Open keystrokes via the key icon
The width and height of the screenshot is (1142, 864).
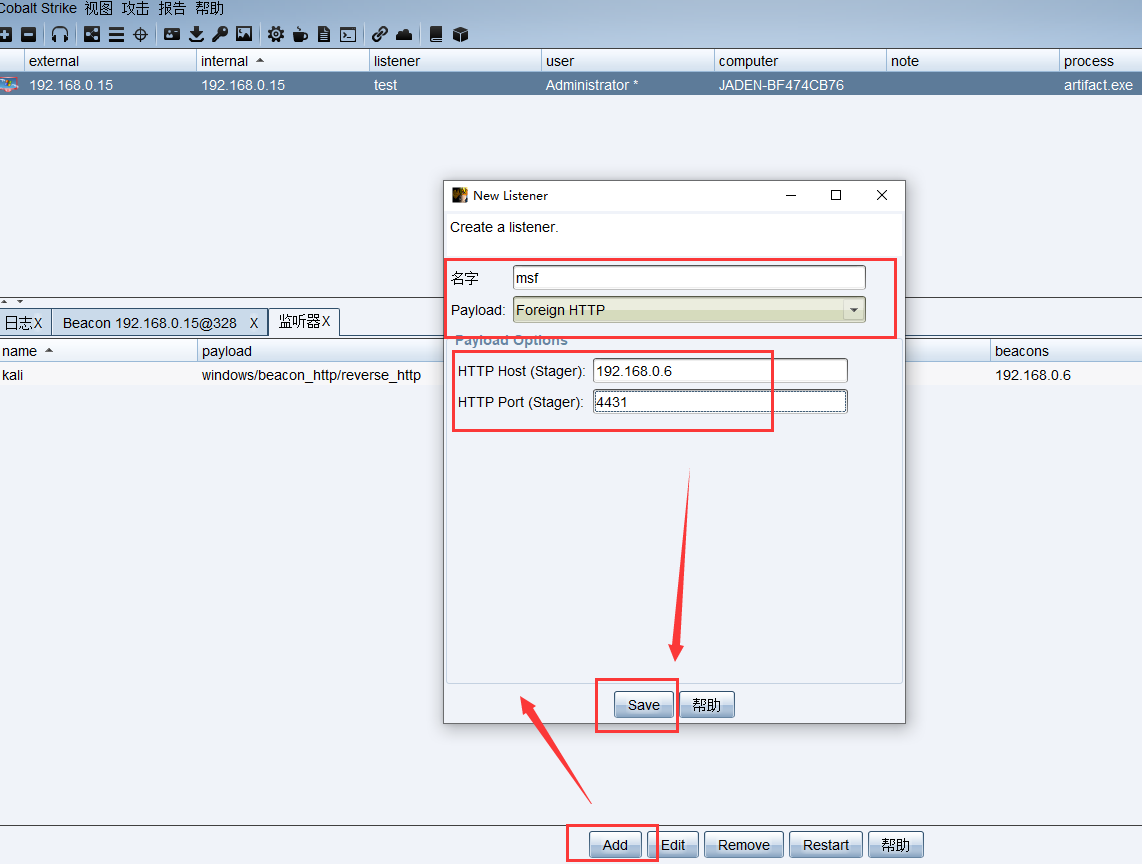[x=220, y=34]
